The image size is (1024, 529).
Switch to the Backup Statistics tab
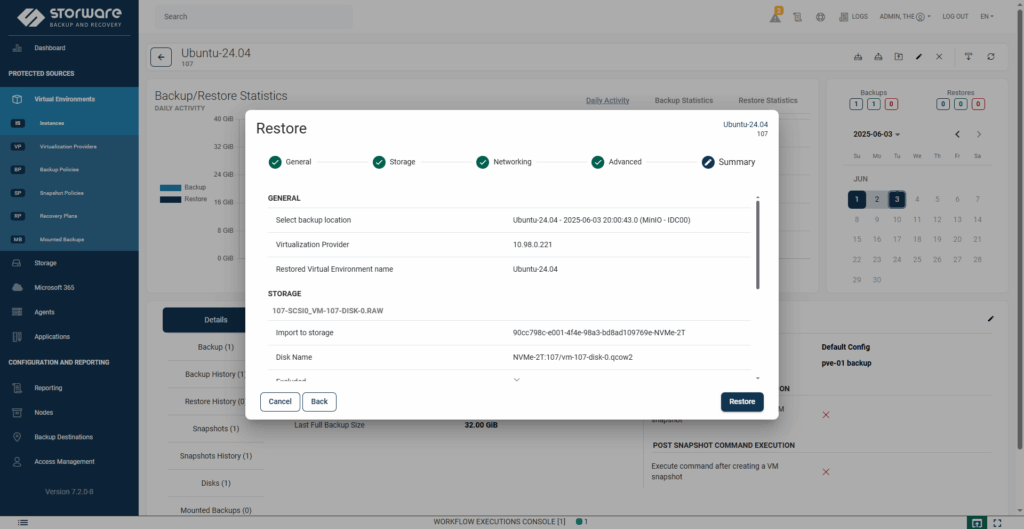coord(683,101)
